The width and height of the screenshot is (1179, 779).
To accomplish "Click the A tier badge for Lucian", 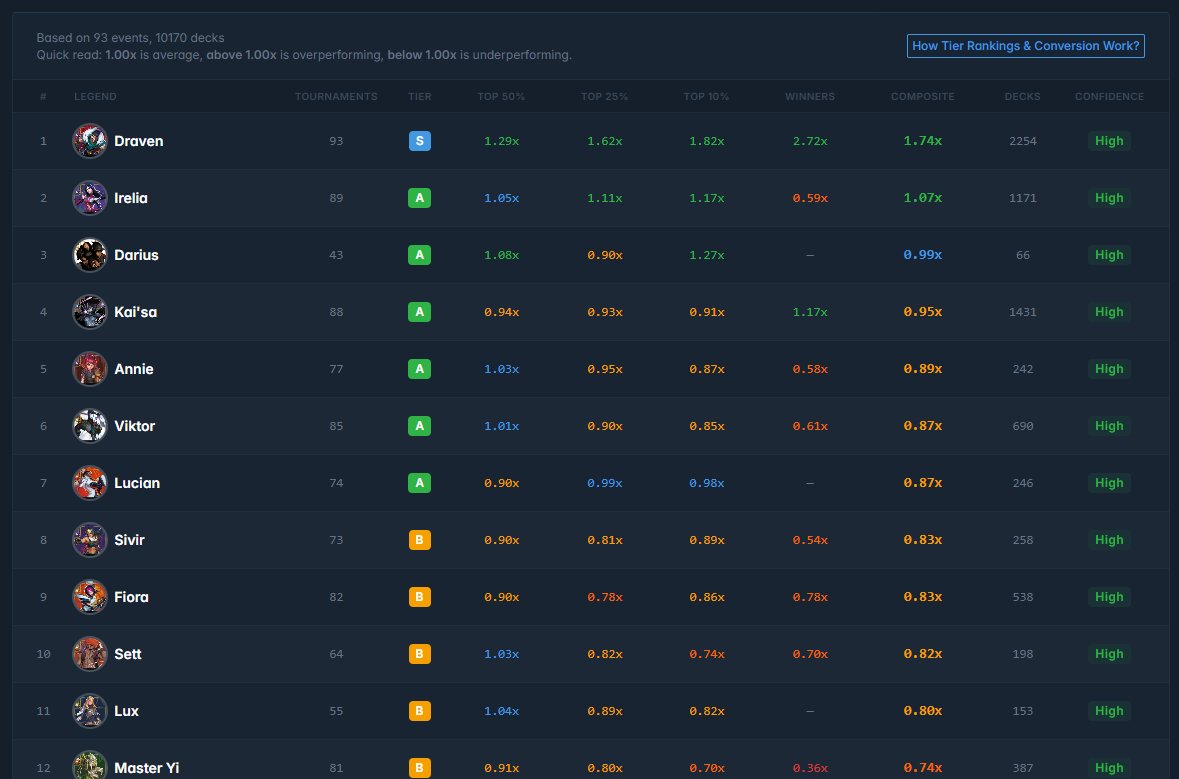I will click(x=420, y=483).
